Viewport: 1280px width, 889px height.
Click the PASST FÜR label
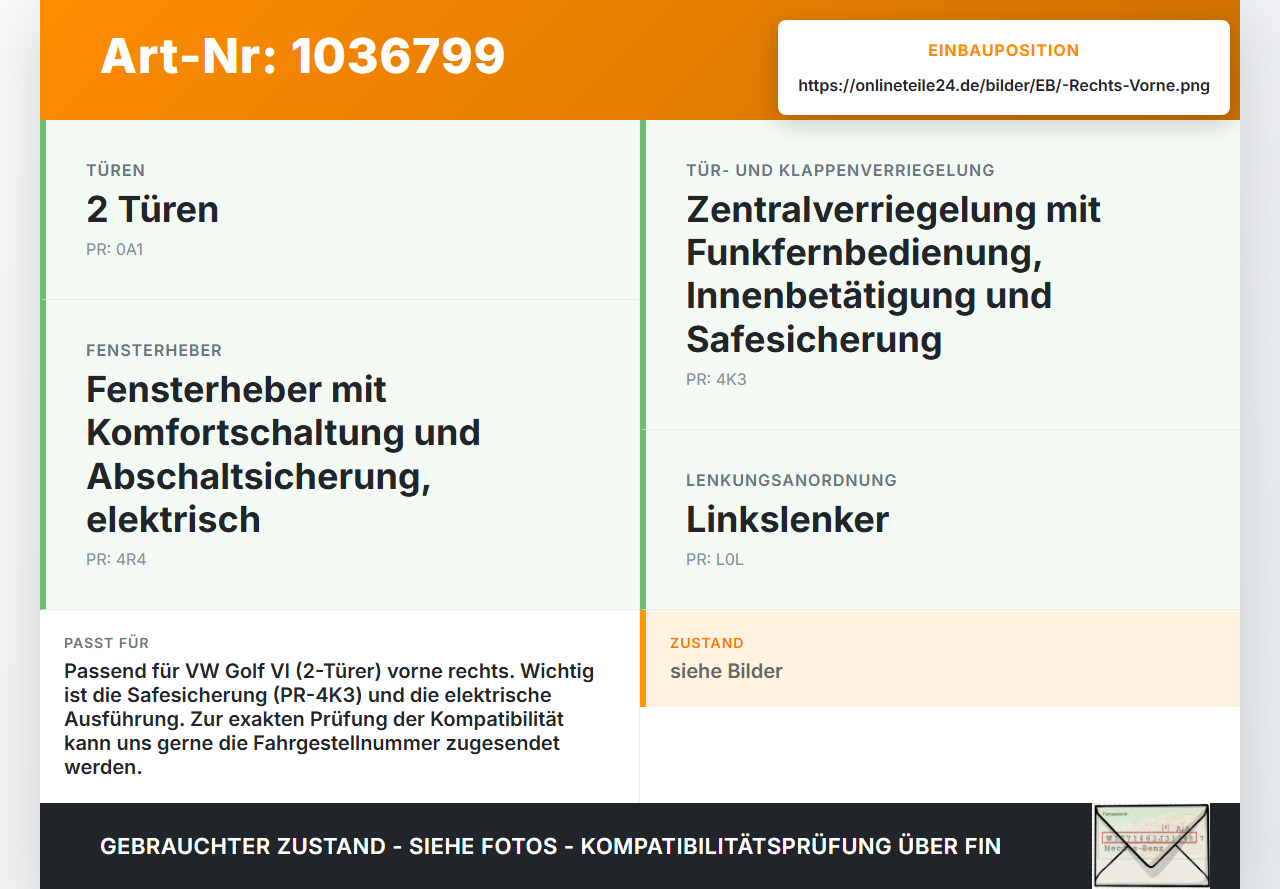point(106,643)
